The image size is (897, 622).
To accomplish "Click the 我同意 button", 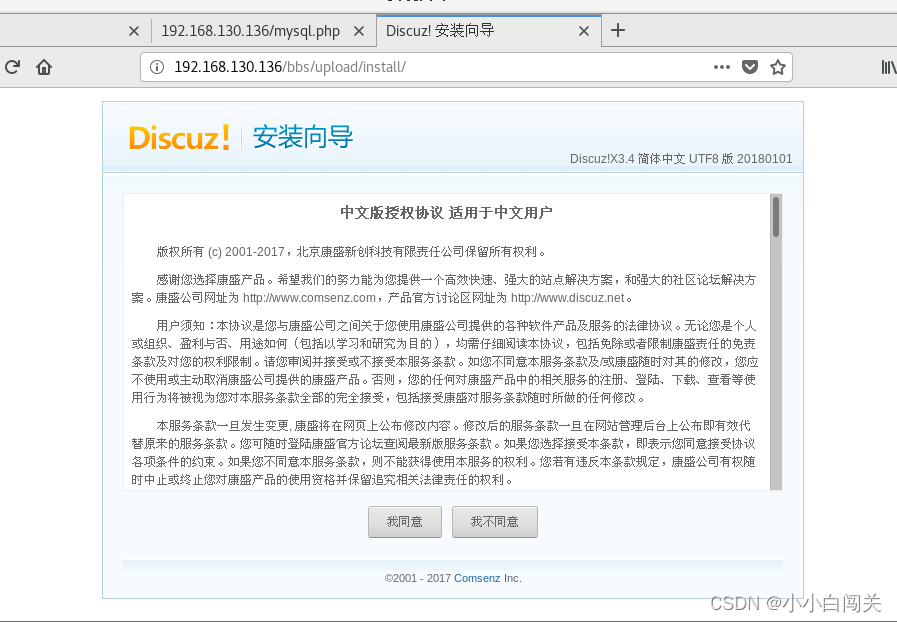I will [x=405, y=522].
